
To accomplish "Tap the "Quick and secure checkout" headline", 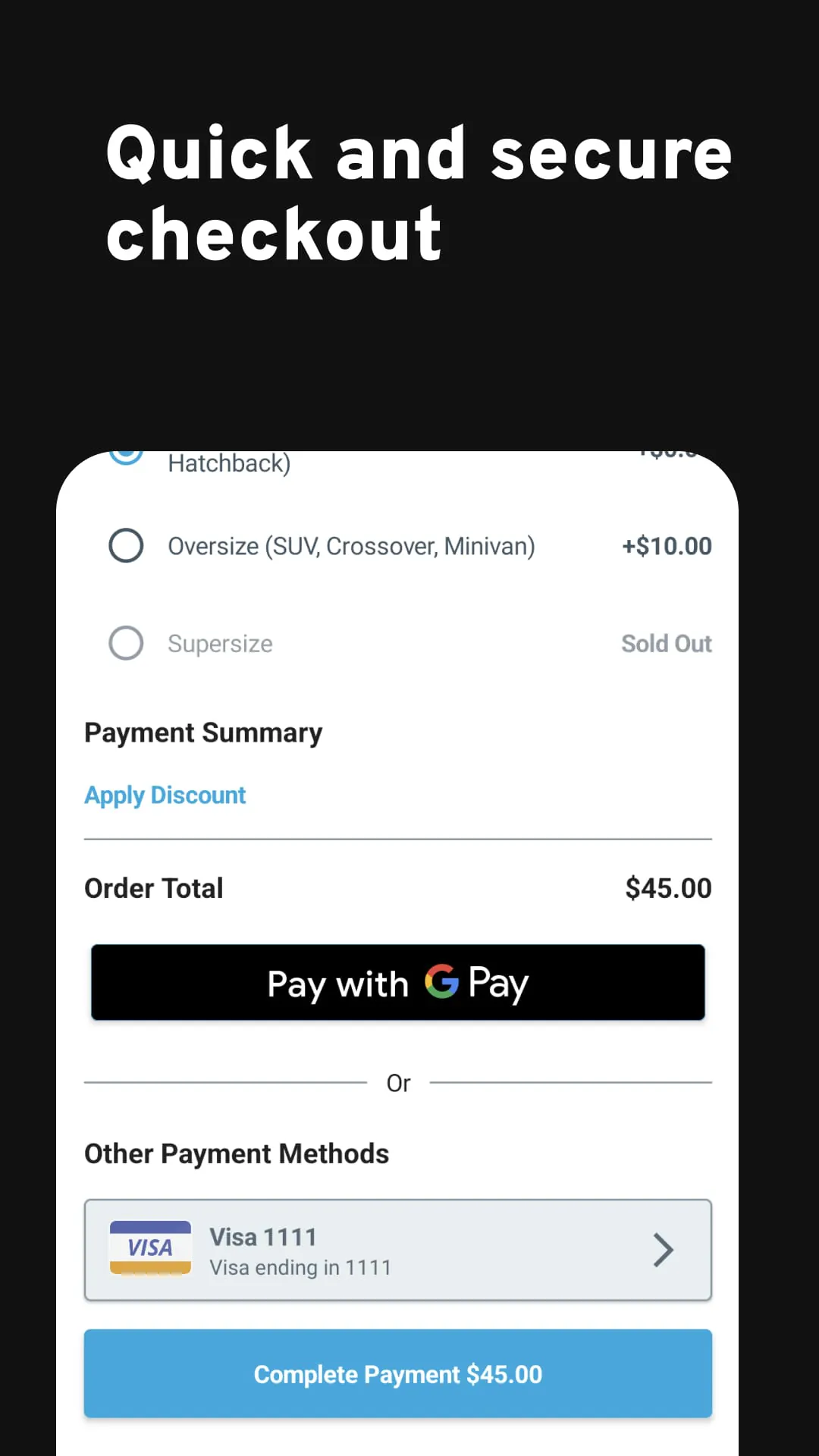I will [419, 193].
